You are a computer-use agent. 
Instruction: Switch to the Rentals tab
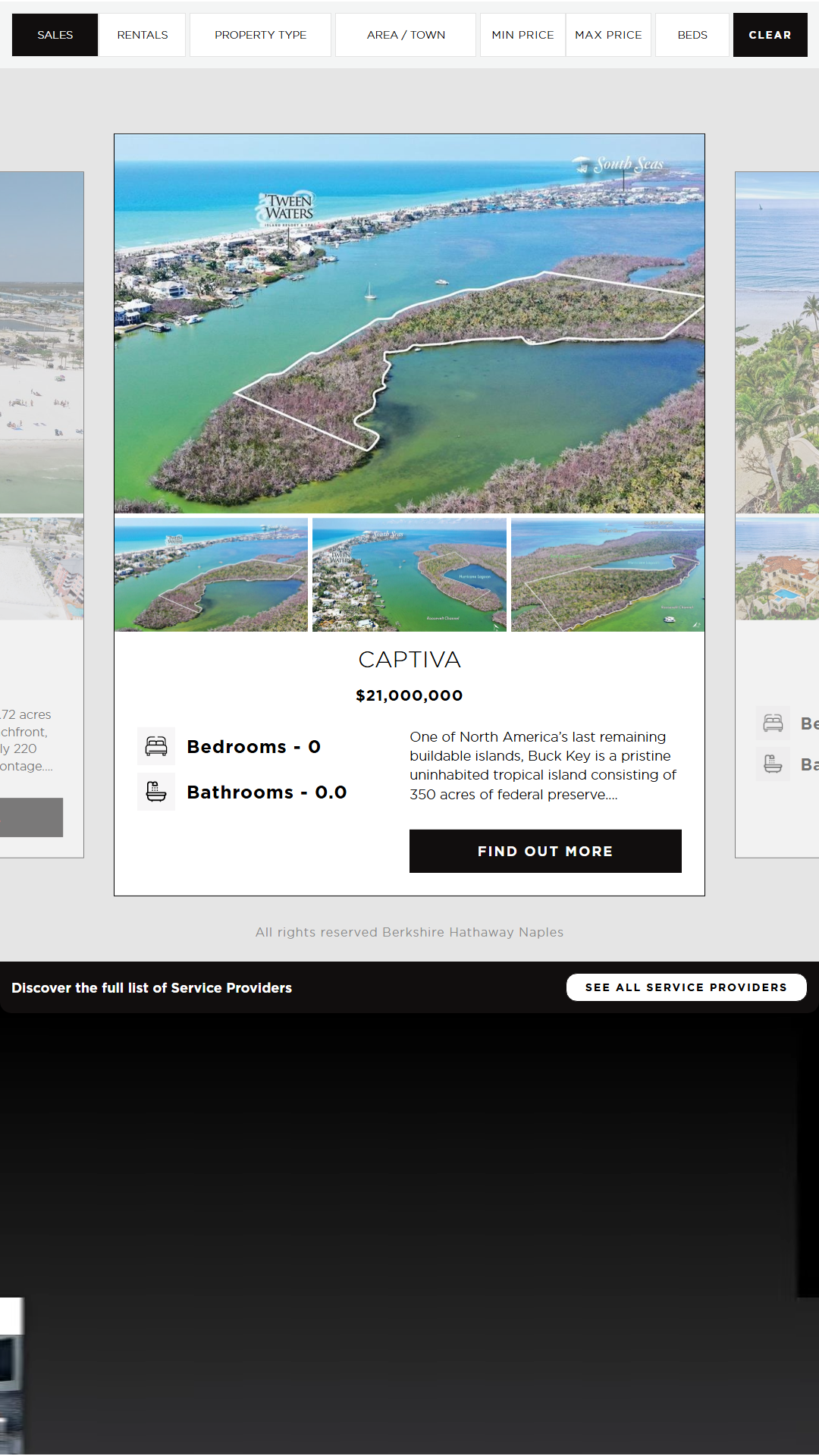pos(143,35)
